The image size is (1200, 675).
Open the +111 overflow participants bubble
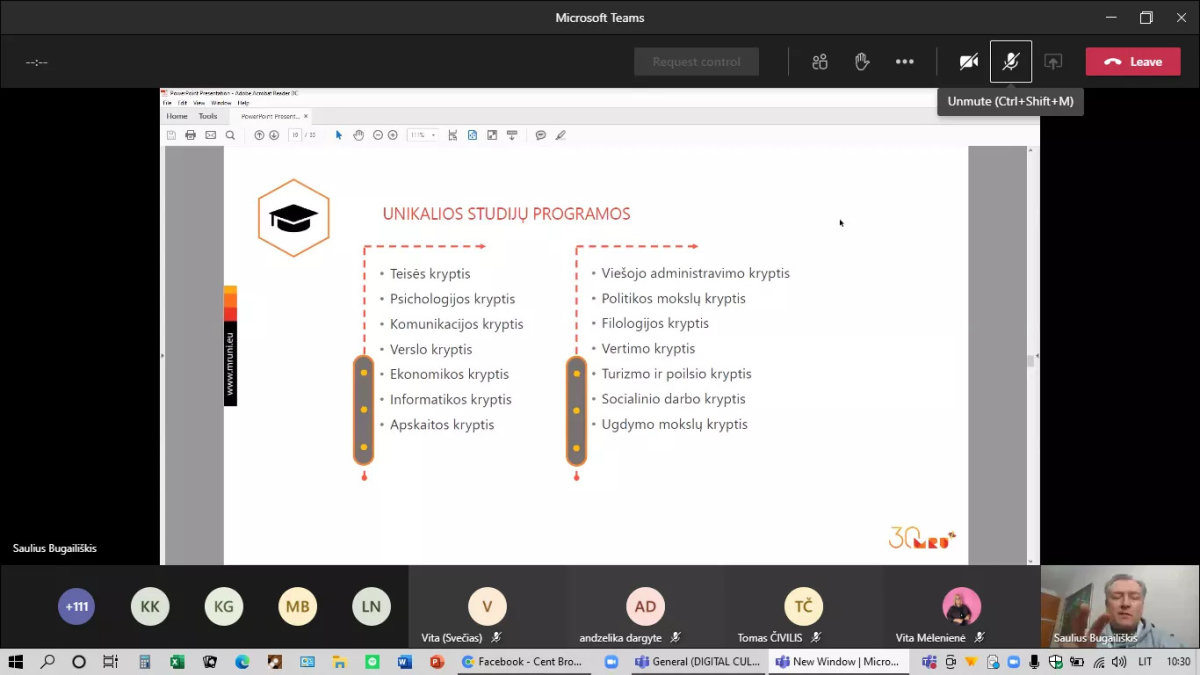pyautogui.click(x=76, y=606)
